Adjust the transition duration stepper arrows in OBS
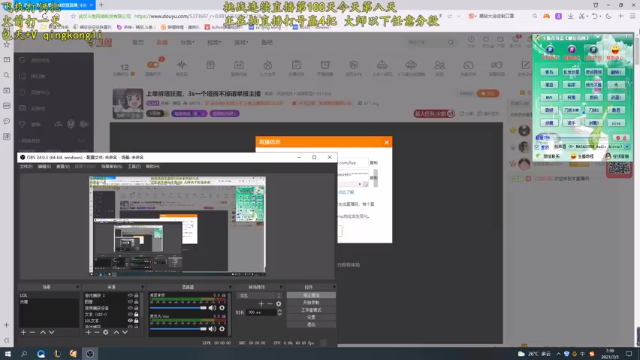 280,312
